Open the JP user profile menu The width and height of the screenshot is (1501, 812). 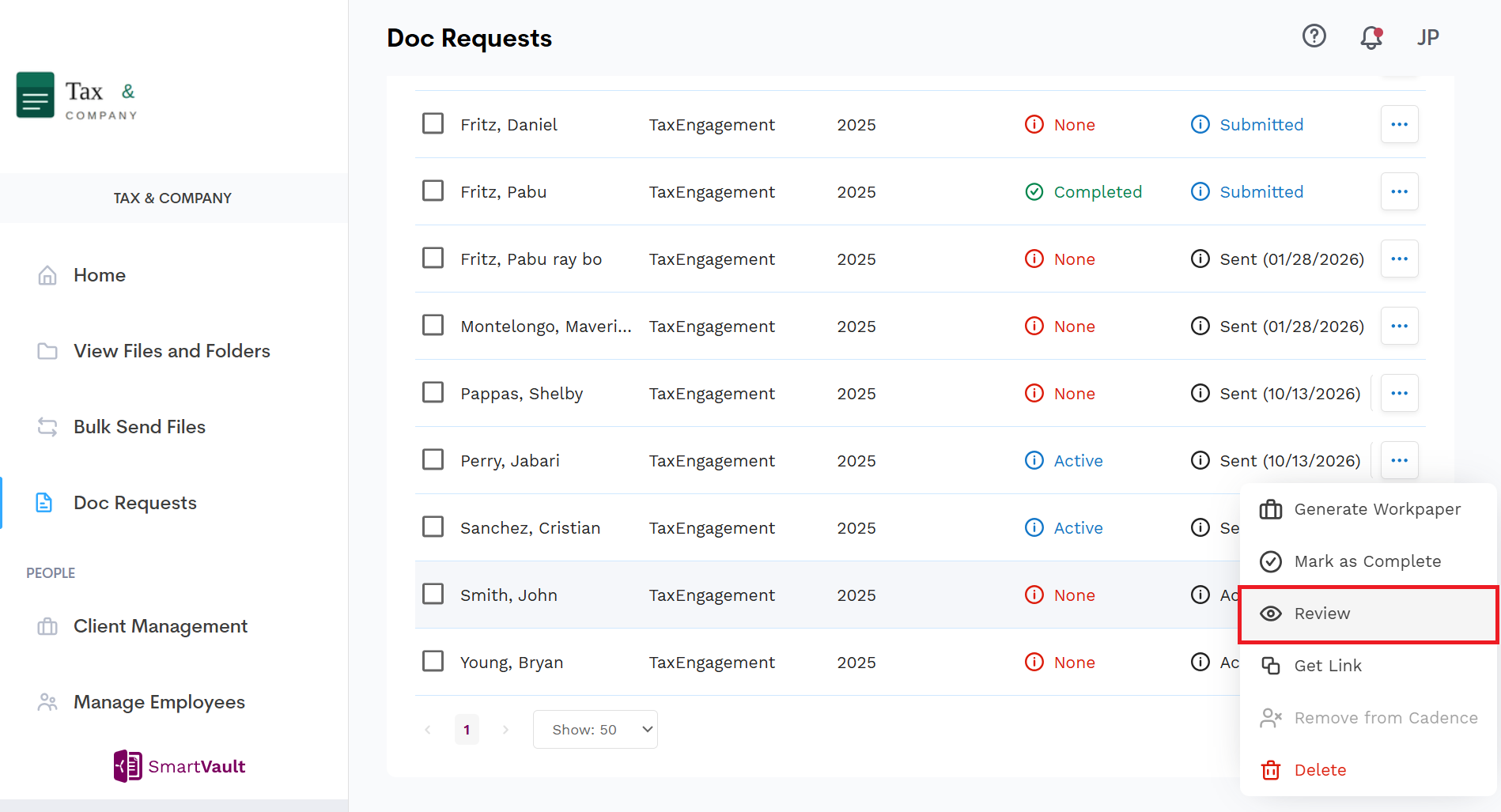tap(1427, 37)
